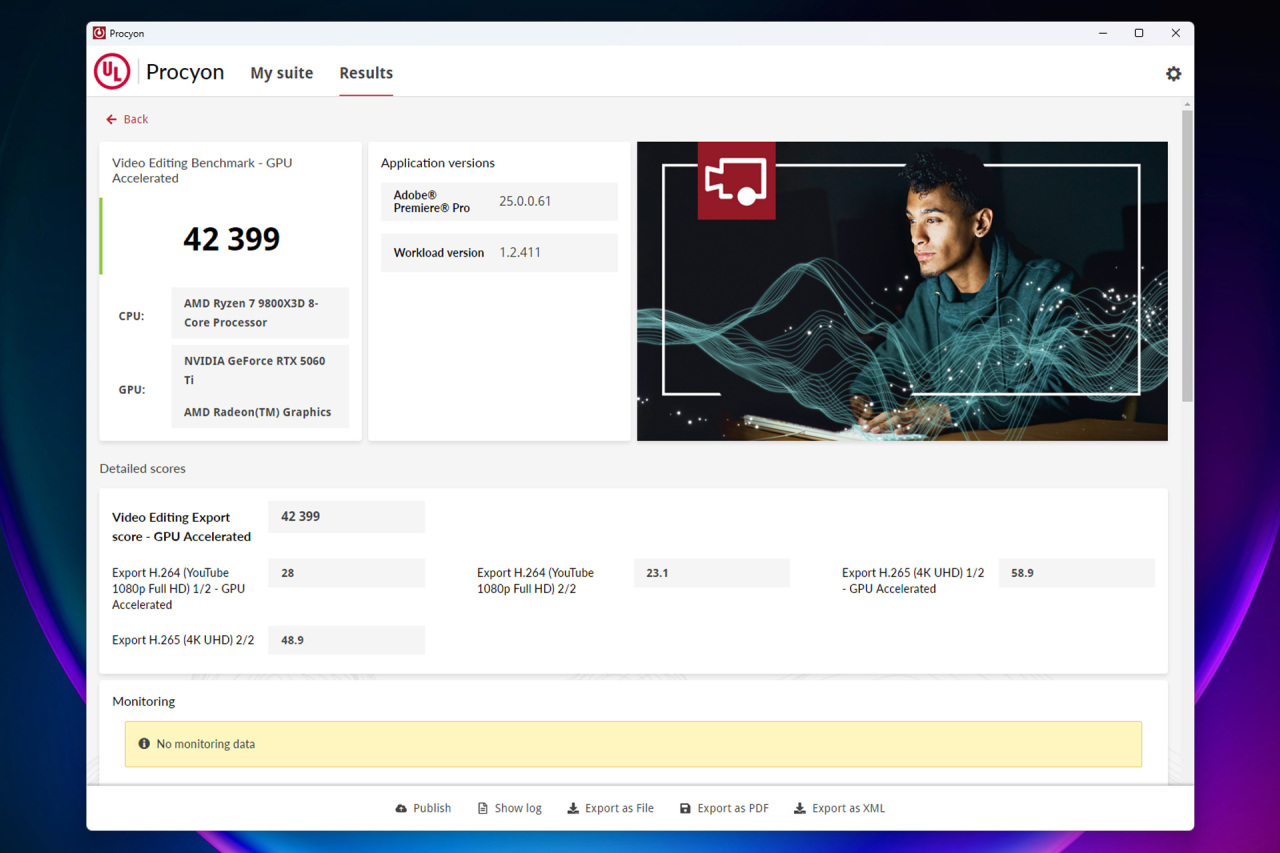This screenshot has width=1280, height=853.
Task: Click the Application versions heading
Action: click(438, 163)
